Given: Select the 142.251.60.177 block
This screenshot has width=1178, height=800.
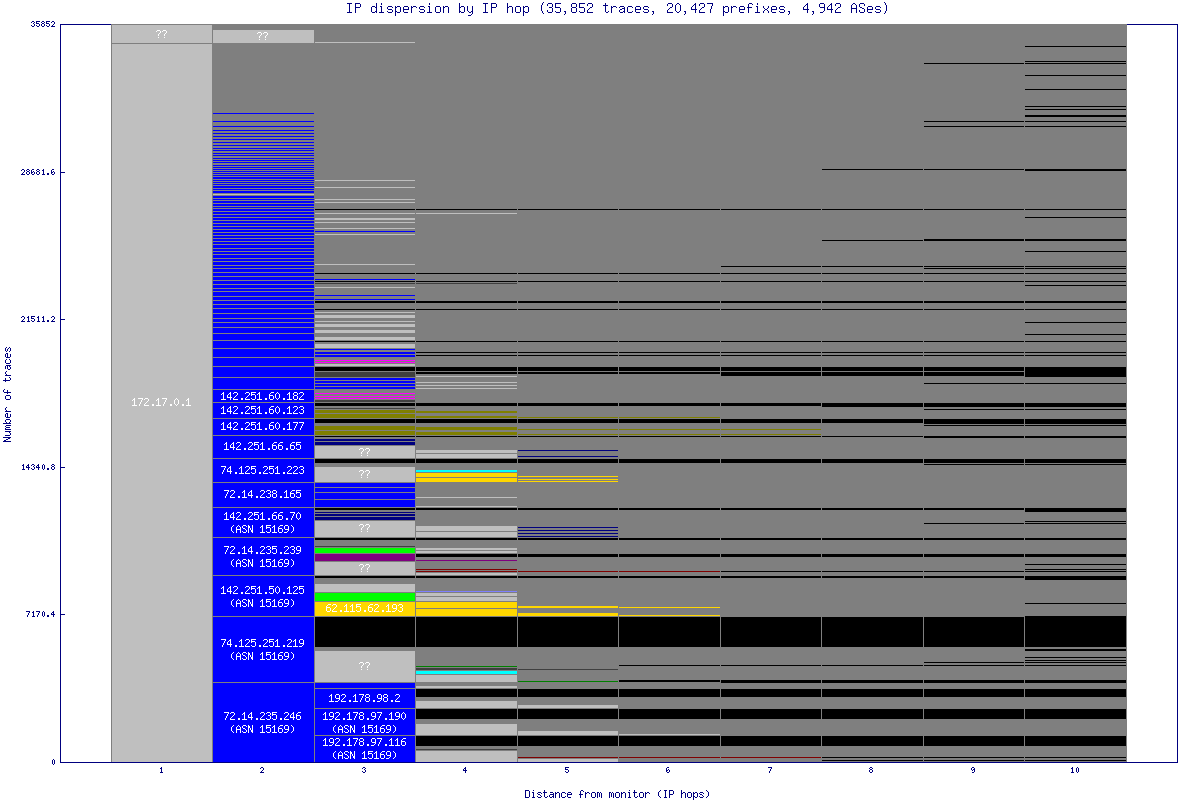Looking at the screenshot, I should click(263, 426).
